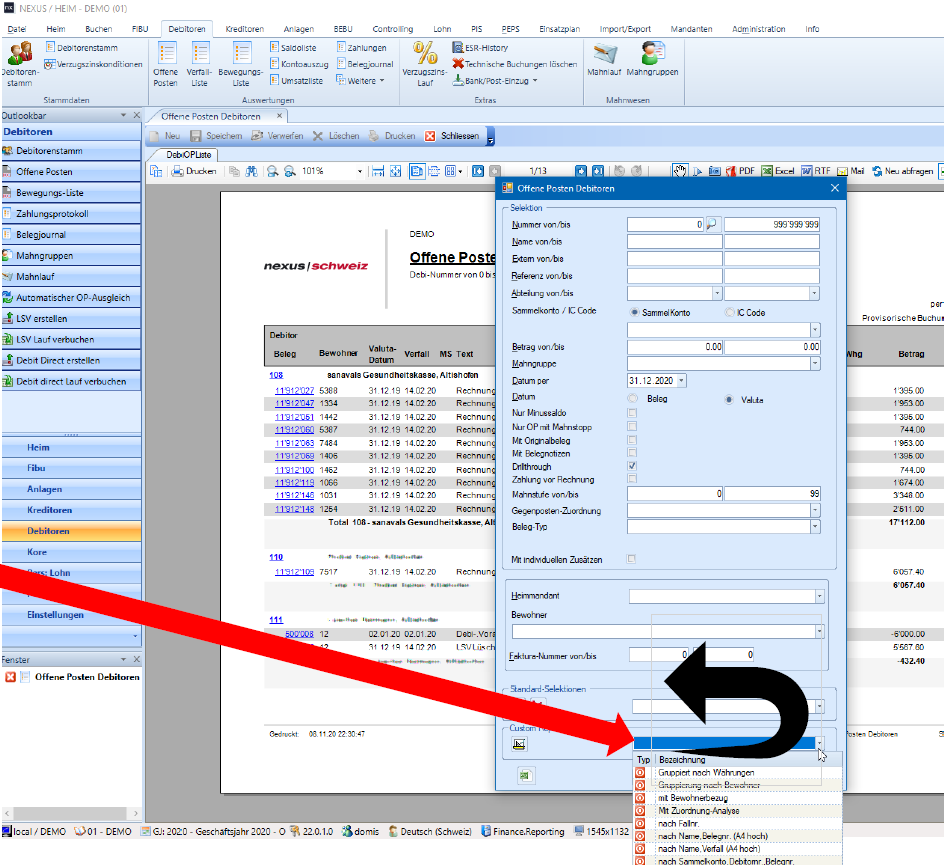Open the Kreditoren ribbon tab
The width and height of the screenshot is (945, 865).
tap(244, 29)
